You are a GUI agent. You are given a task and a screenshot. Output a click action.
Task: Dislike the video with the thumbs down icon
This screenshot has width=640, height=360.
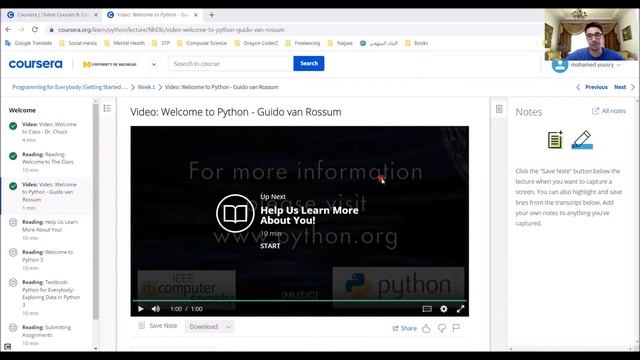tap(442, 328)
